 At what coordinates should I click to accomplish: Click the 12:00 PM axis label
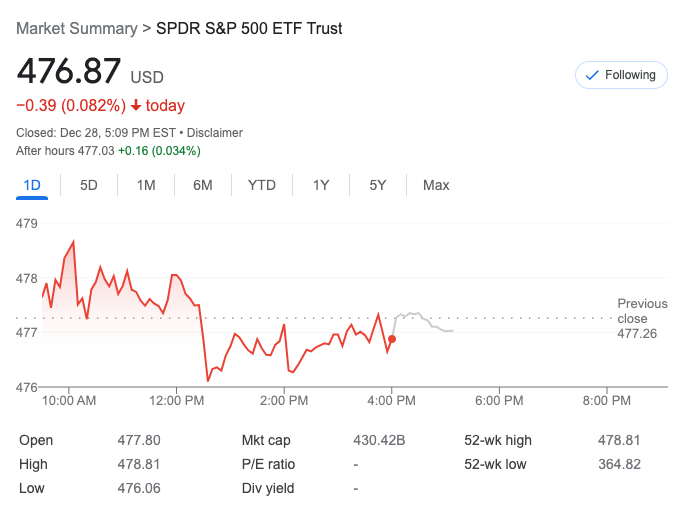176,401
